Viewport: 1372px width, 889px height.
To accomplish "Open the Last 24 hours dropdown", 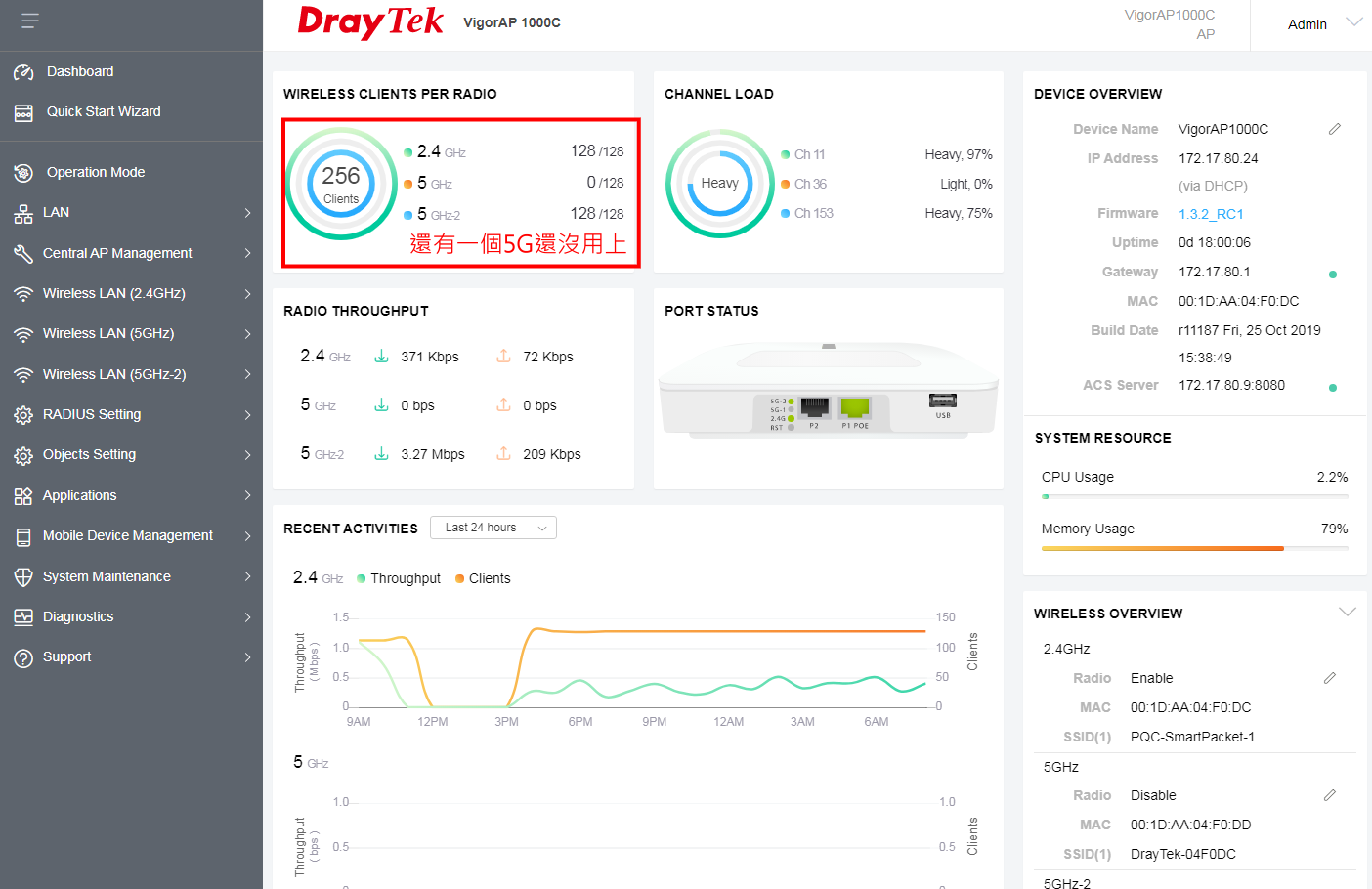I will pyautogui.click(x=493, y=528).
